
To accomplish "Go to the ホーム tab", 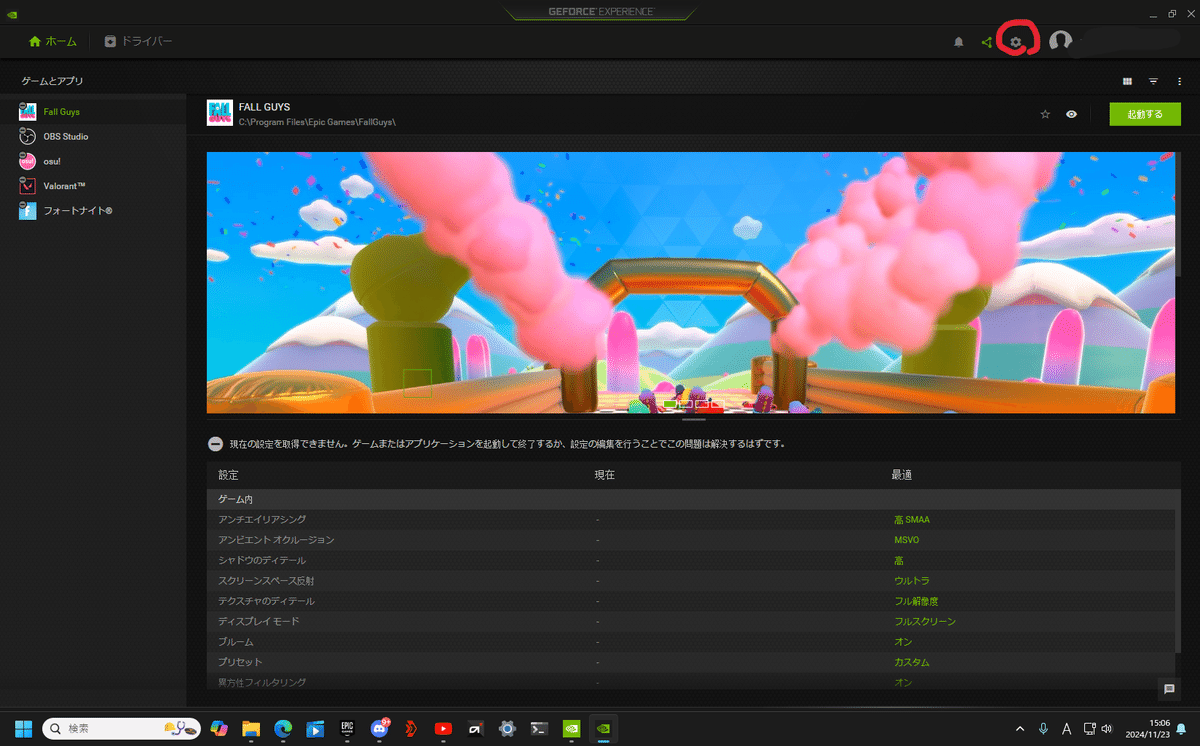I will click(52, 41).
